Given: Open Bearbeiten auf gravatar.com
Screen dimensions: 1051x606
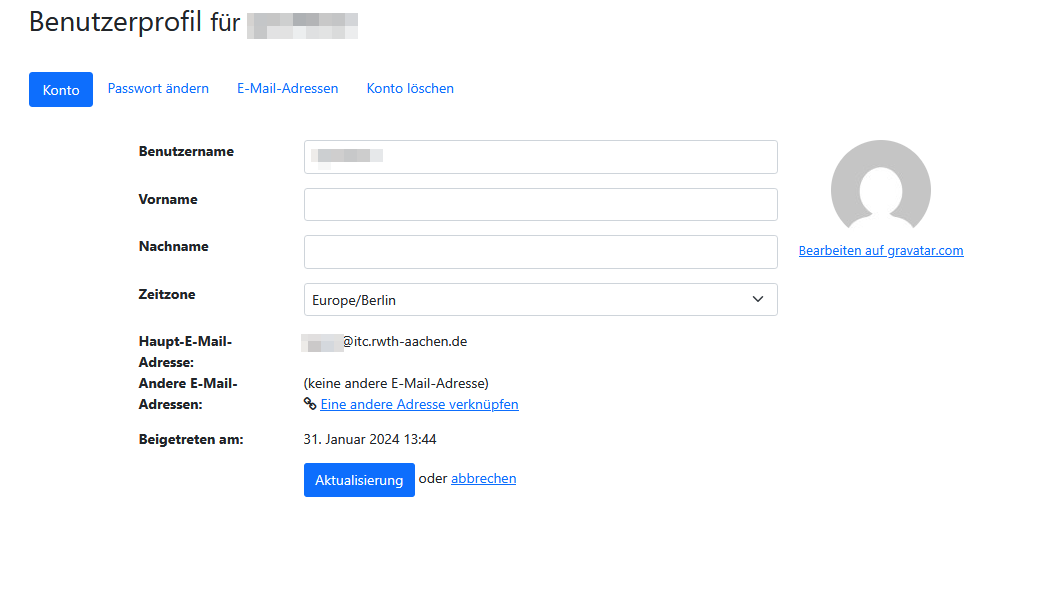Looking at the screenshot, I should coord(881,250).
